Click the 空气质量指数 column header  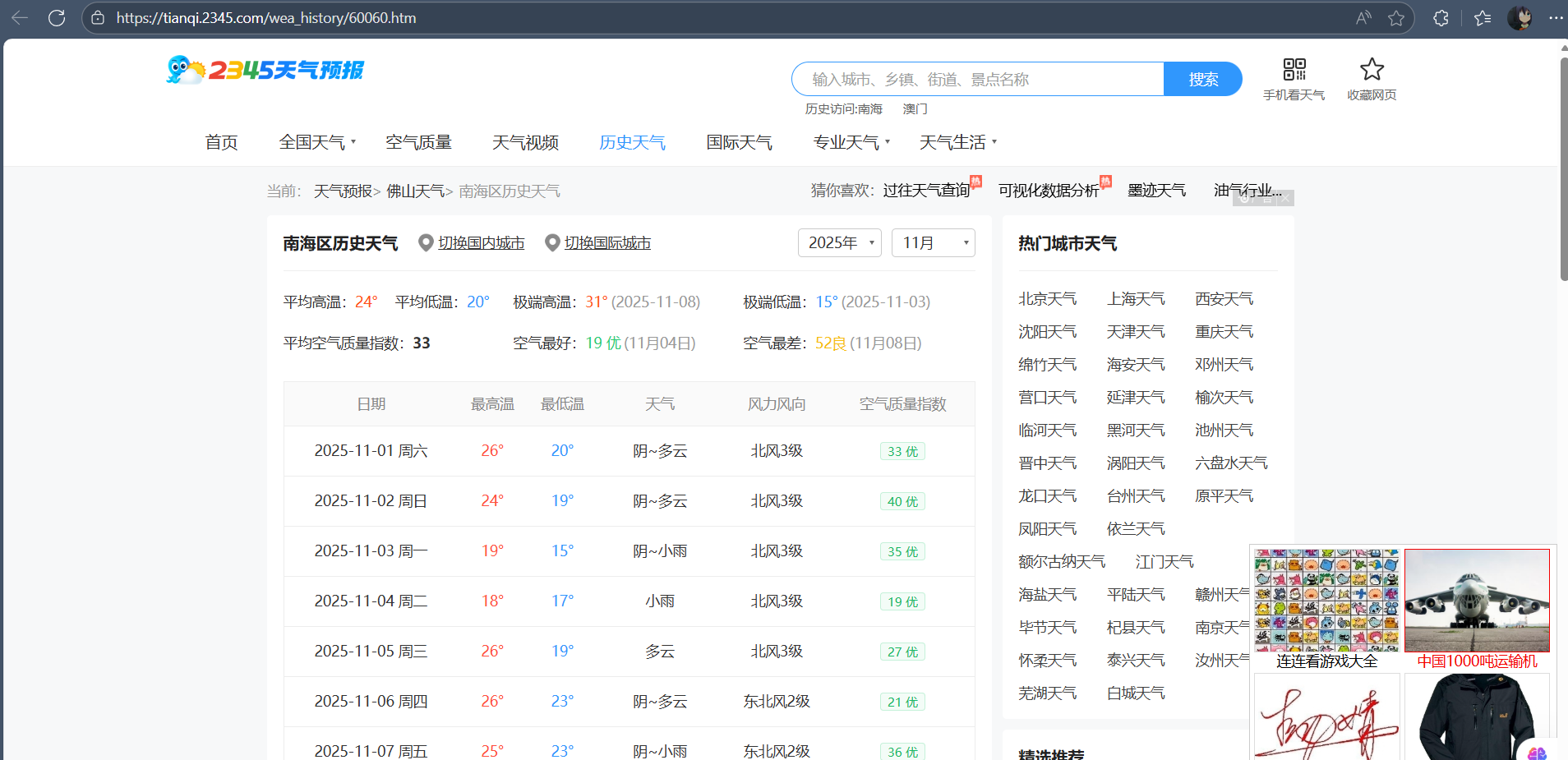coord(902,403)
